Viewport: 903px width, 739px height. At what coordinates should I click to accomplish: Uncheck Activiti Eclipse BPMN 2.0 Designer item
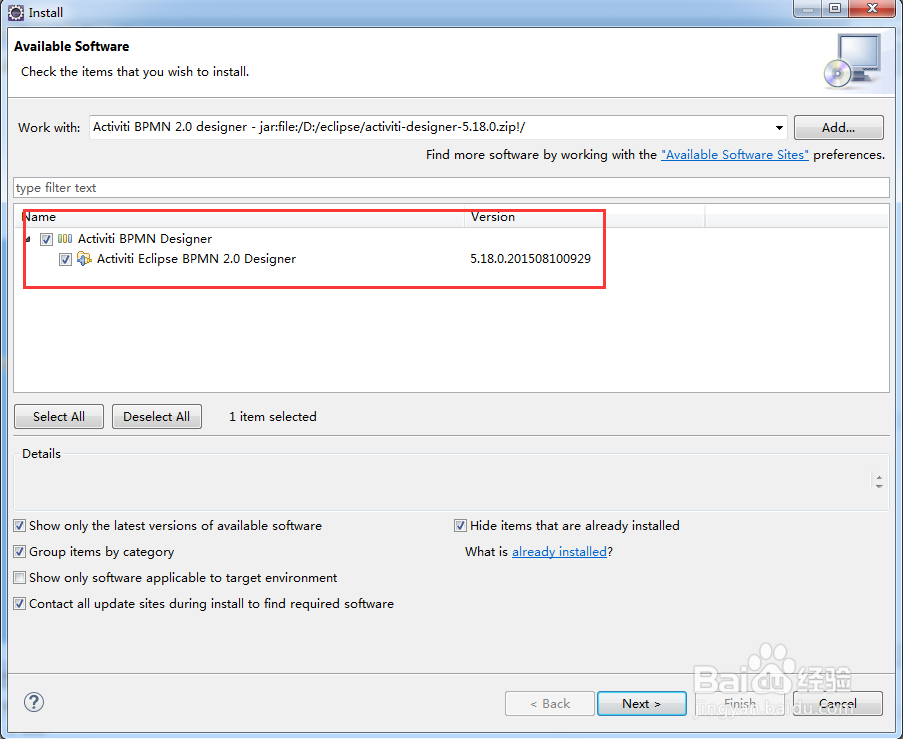(65, 259)
